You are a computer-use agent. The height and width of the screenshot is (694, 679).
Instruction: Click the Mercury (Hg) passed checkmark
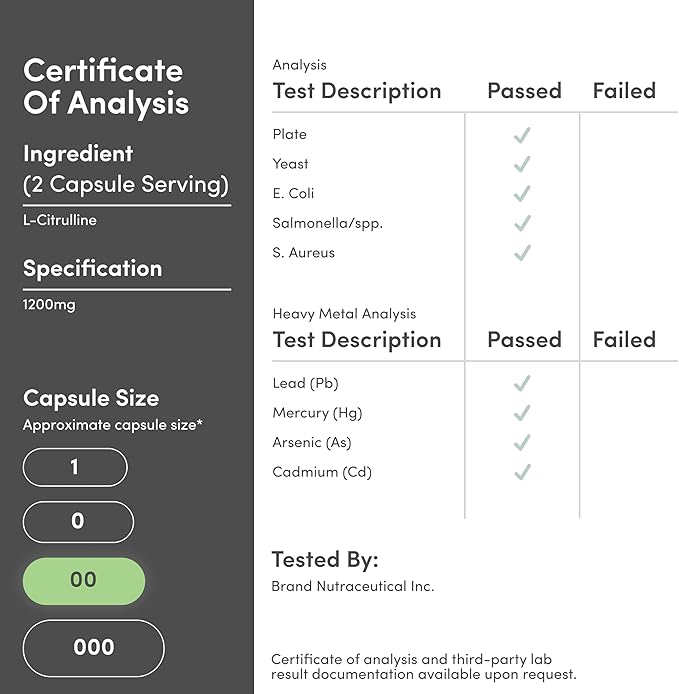[521, 413]
